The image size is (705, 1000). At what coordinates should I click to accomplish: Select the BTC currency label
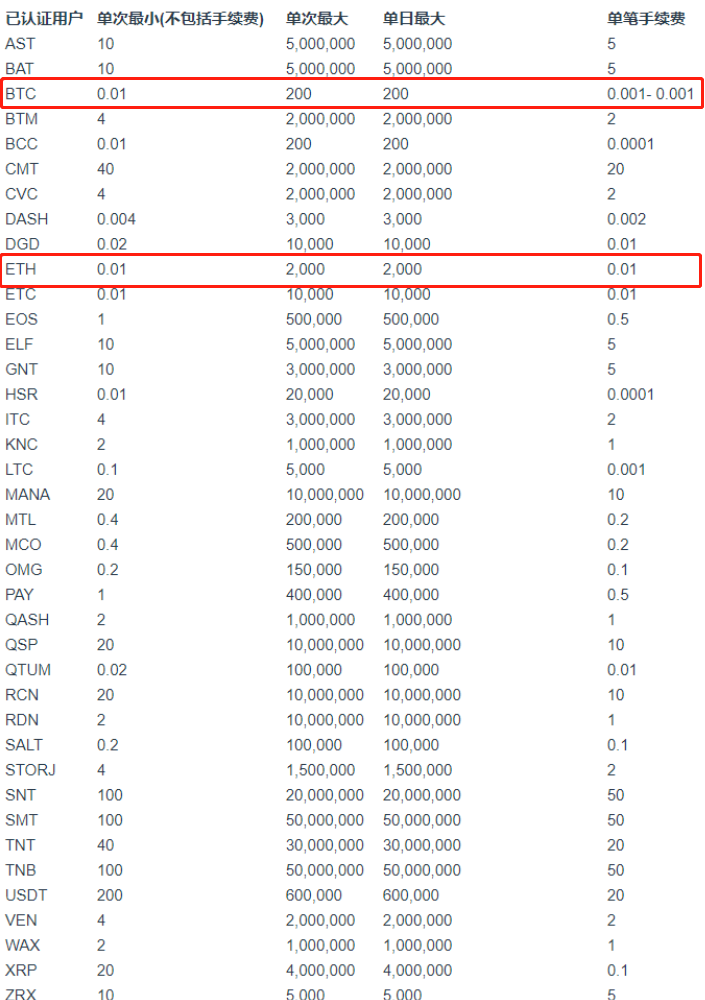click(x=21, y=94)
